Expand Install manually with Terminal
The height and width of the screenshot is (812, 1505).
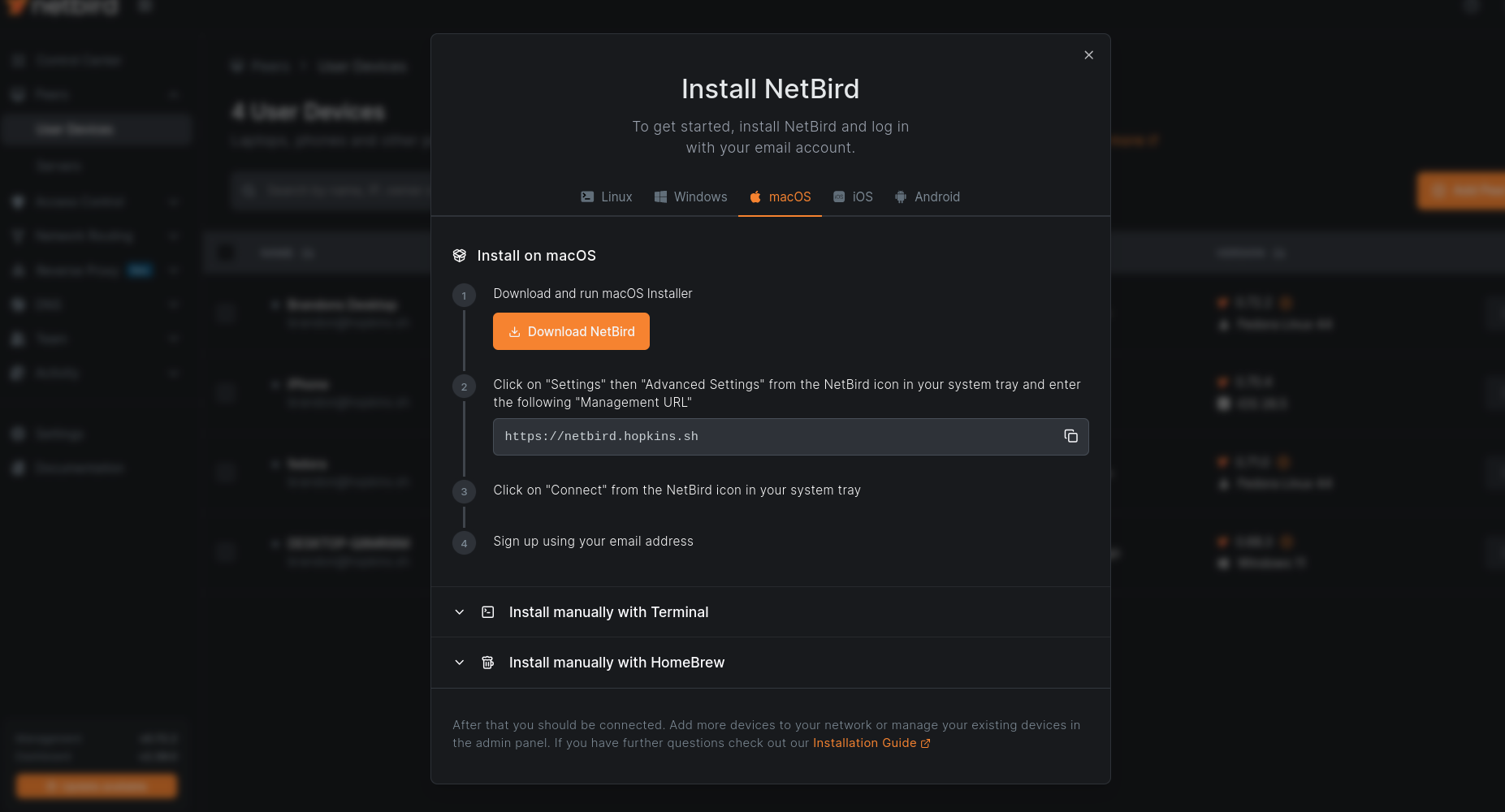click(770, 612)
